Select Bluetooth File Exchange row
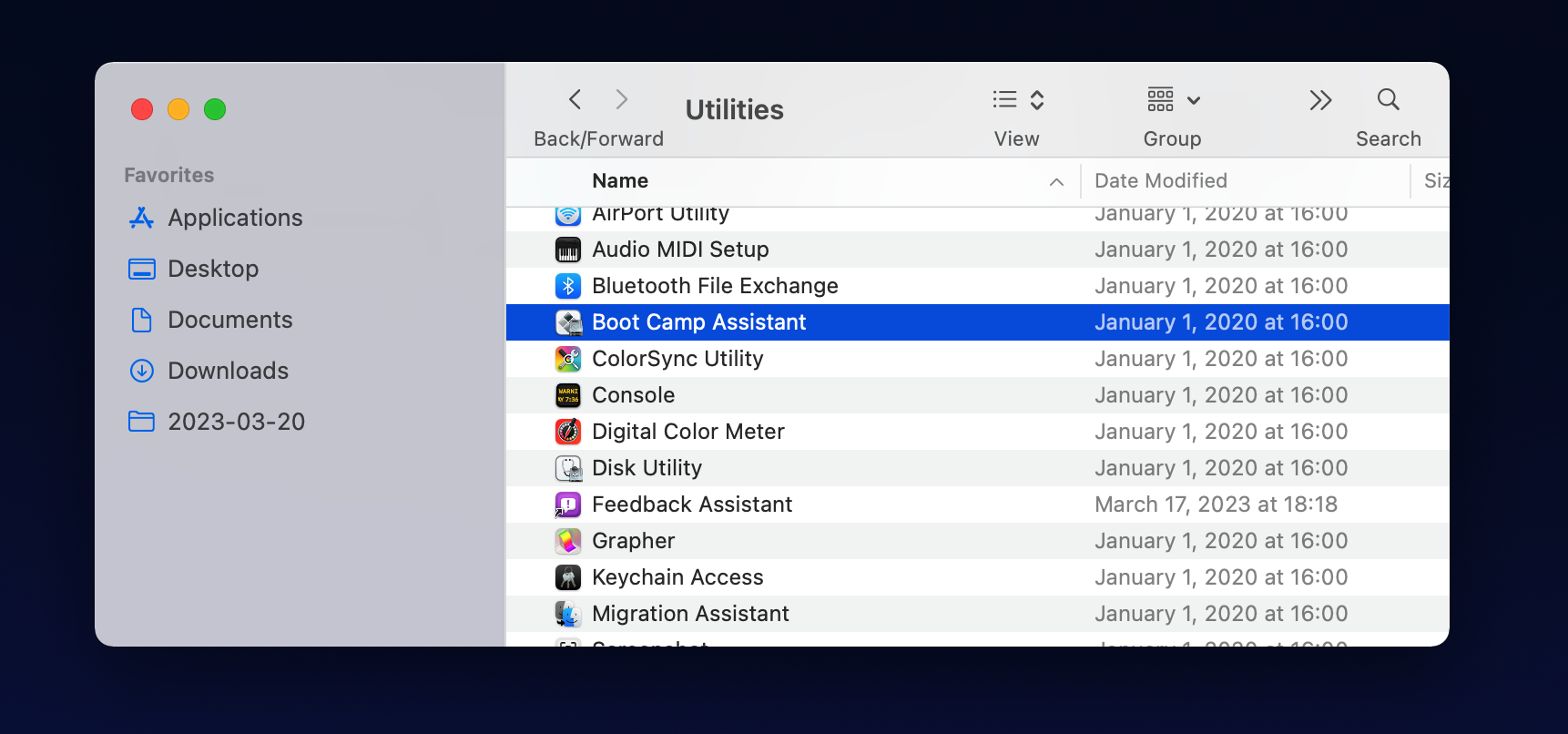Viewport: 1568px width, 734px height. pos(977,286)
